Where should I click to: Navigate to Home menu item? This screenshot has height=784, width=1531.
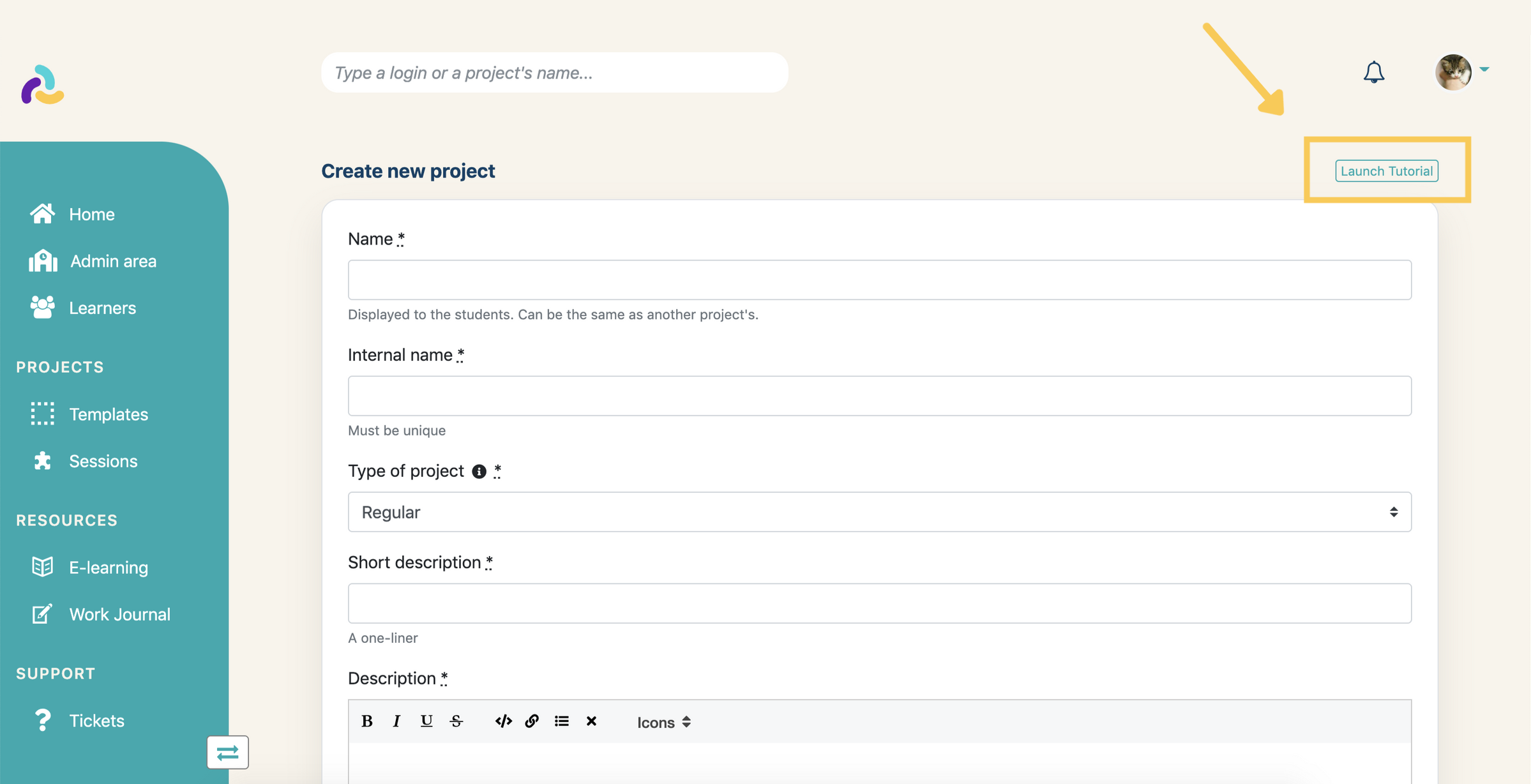(92, 213)
